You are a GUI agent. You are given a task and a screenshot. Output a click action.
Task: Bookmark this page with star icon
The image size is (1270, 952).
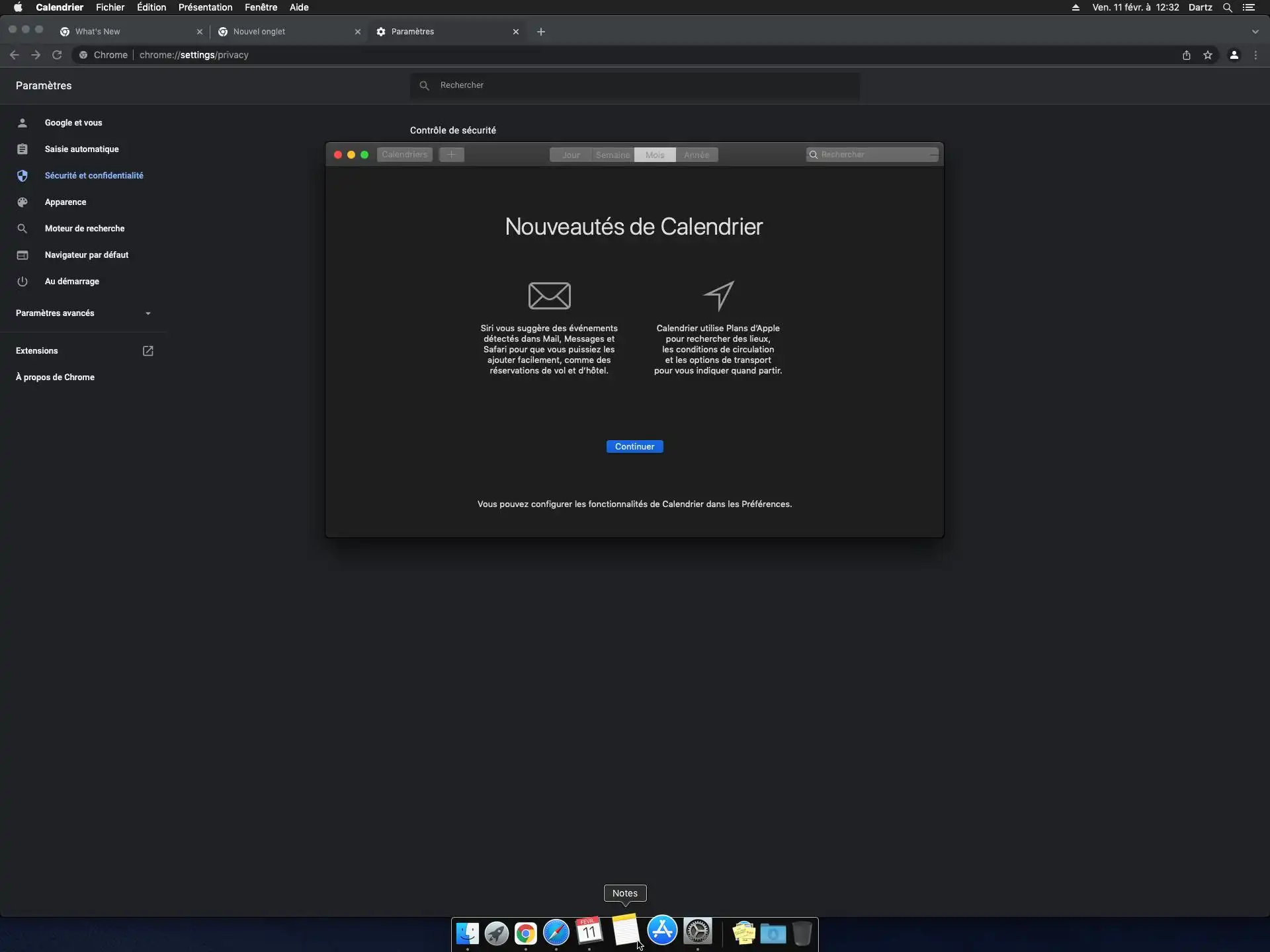click(1208, 55)
